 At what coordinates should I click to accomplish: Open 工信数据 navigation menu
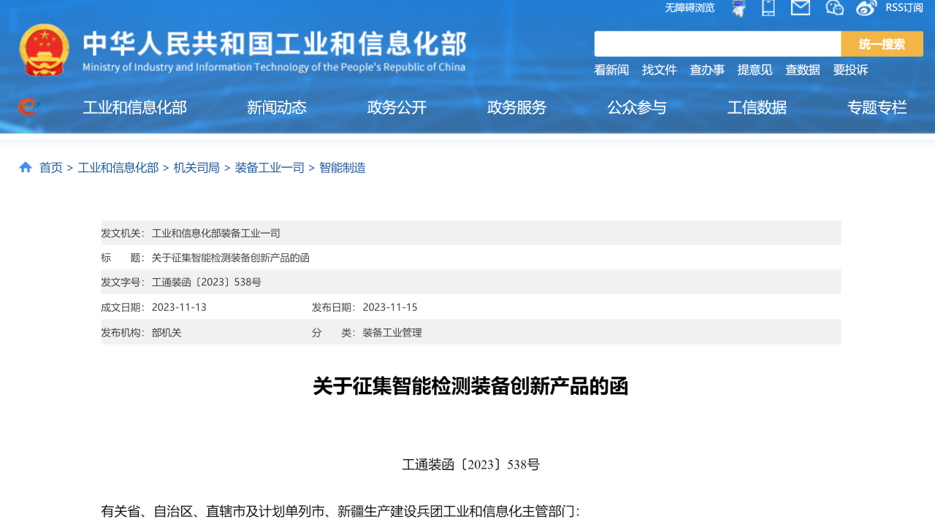point(757,107)
